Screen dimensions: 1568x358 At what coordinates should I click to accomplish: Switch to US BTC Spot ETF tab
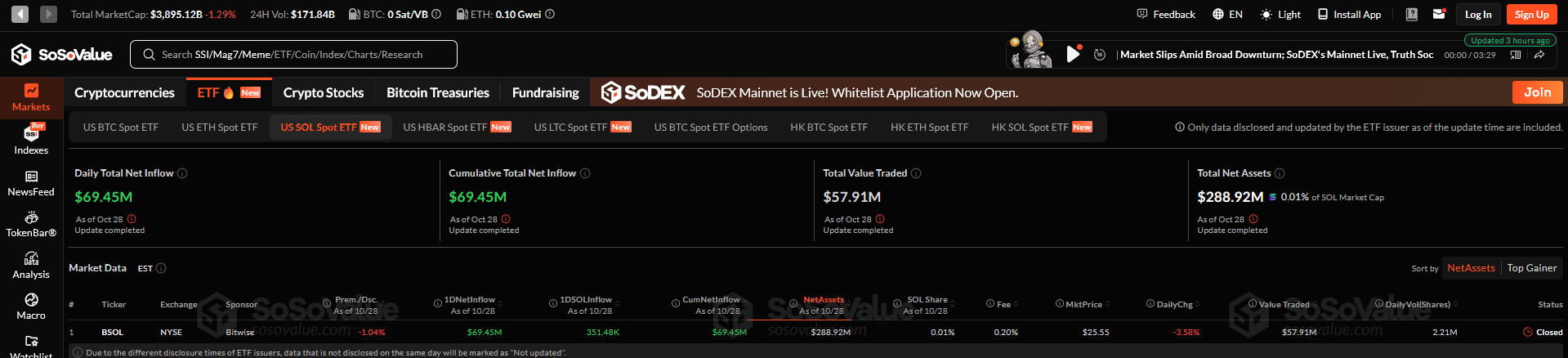coord(121,128)
